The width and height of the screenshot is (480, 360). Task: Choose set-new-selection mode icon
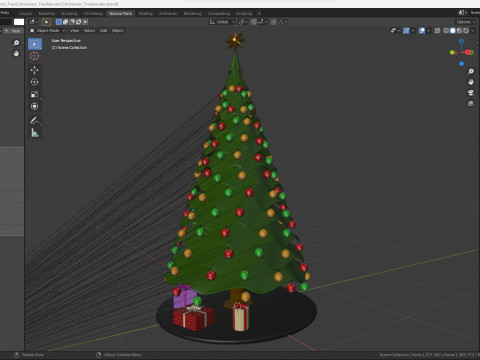(x=59, y=22)
